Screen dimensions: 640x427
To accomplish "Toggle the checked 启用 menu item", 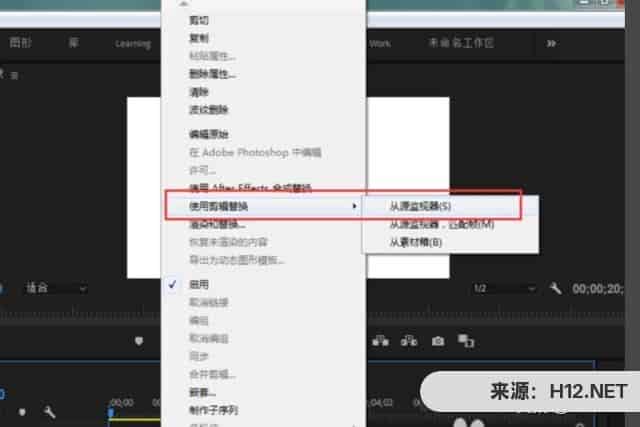I will point(199,284).
